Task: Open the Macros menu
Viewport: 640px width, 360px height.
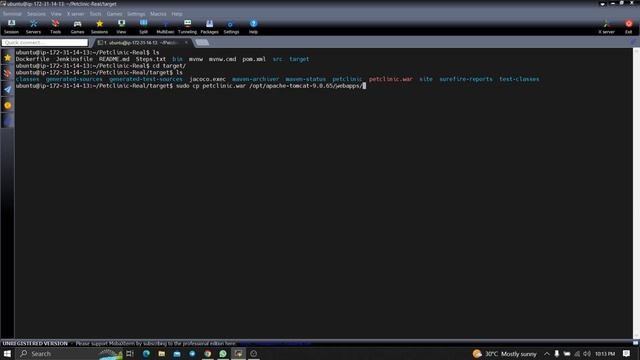Action: (x=158, y=14)
